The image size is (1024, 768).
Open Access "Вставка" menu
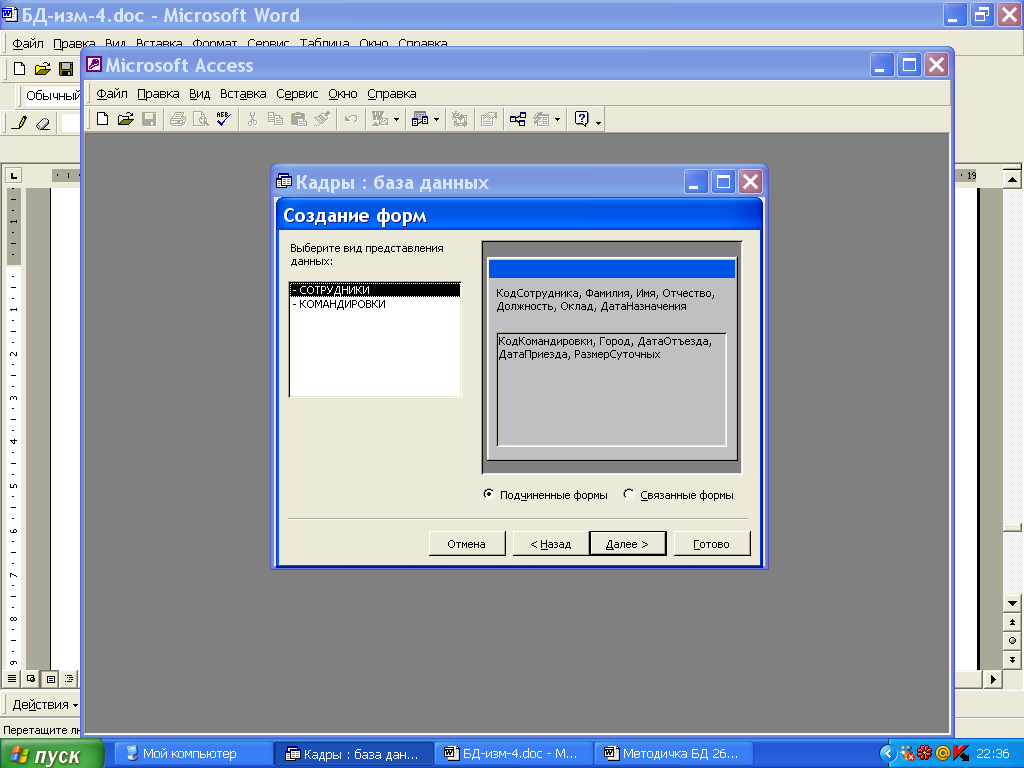coord(243,93)
